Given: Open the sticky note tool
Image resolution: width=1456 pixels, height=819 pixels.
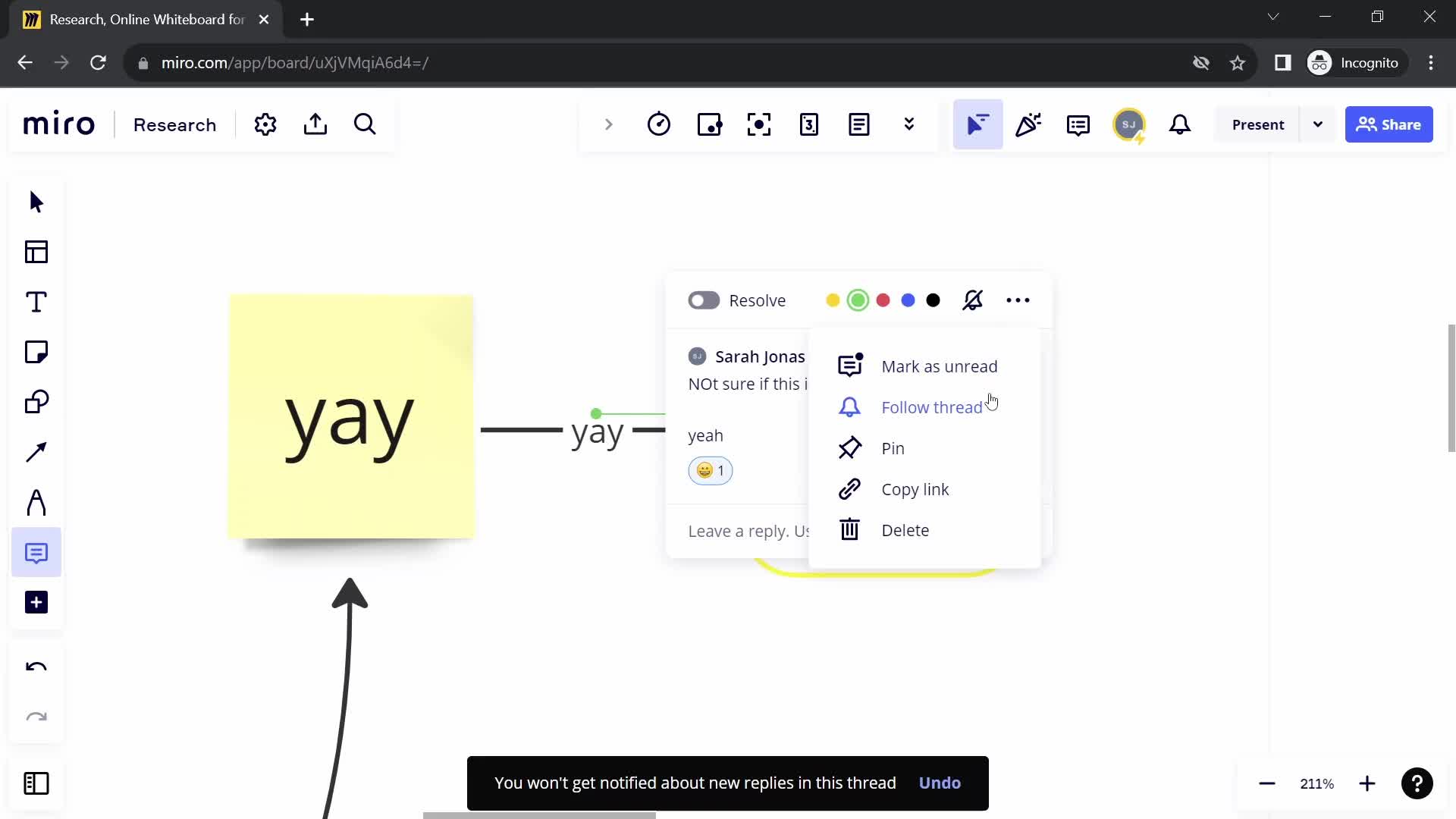Looking at the screenshot, I should 36,353.
